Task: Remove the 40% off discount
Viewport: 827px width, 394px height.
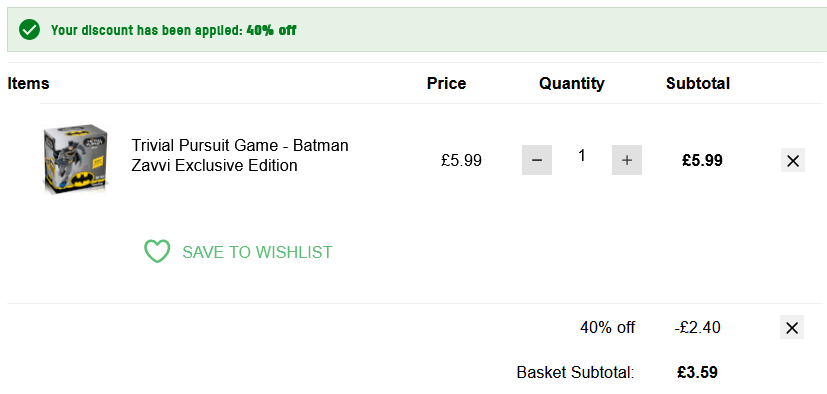Action: pos(792,327)
